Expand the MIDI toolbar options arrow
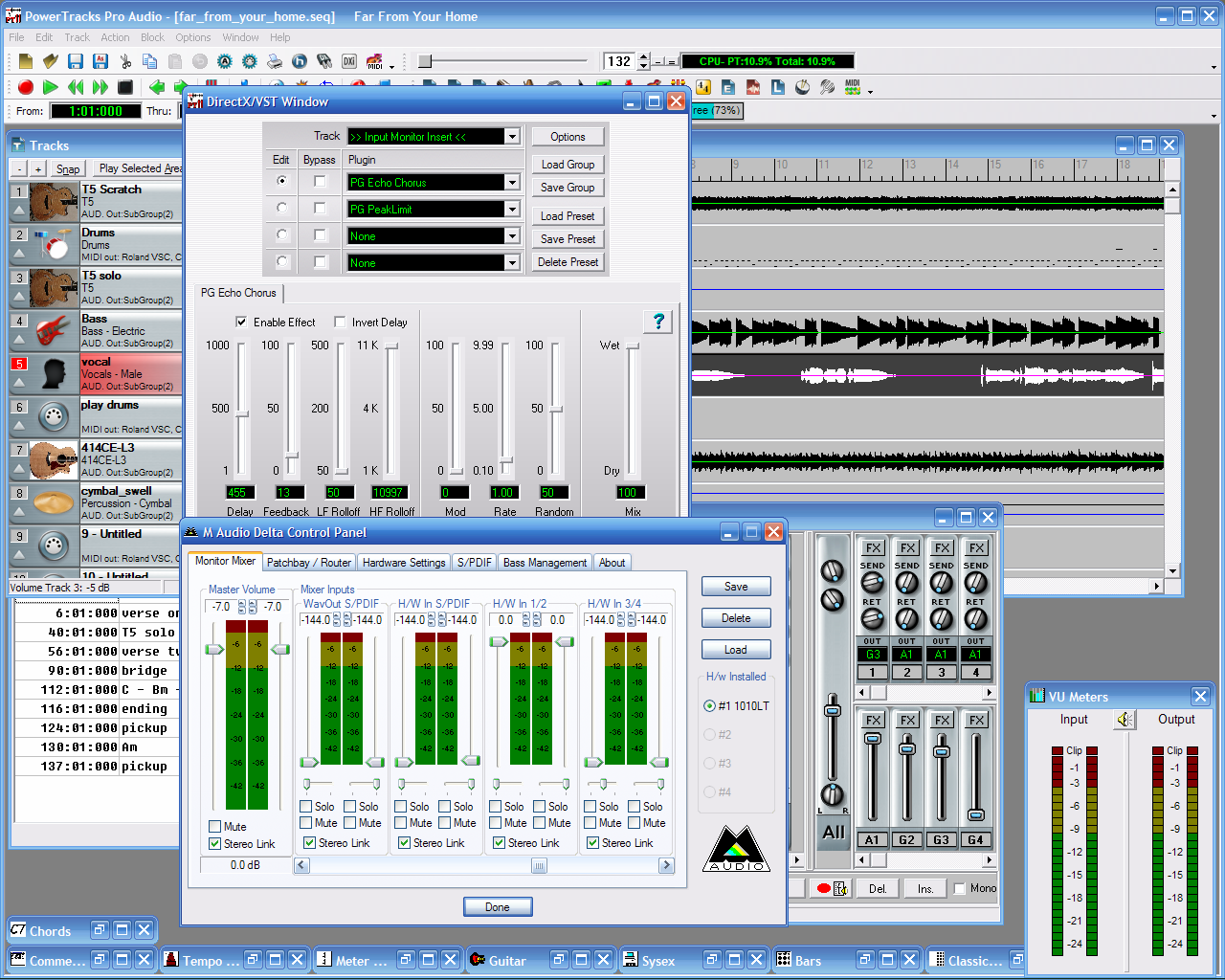 tap(391, 67)
